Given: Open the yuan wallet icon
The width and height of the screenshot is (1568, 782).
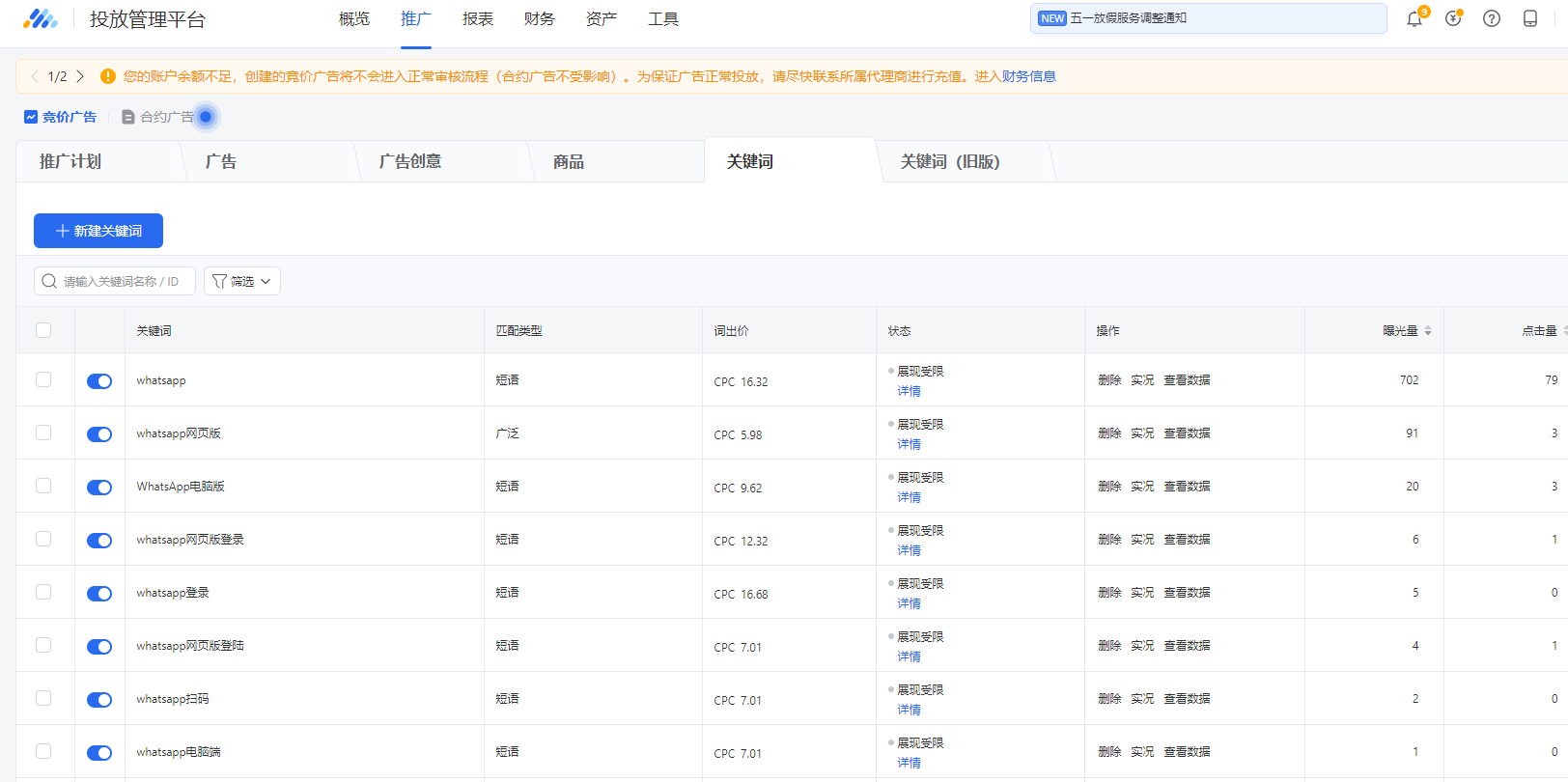Looking at the screenshot, I should [x=1453, y=18].
